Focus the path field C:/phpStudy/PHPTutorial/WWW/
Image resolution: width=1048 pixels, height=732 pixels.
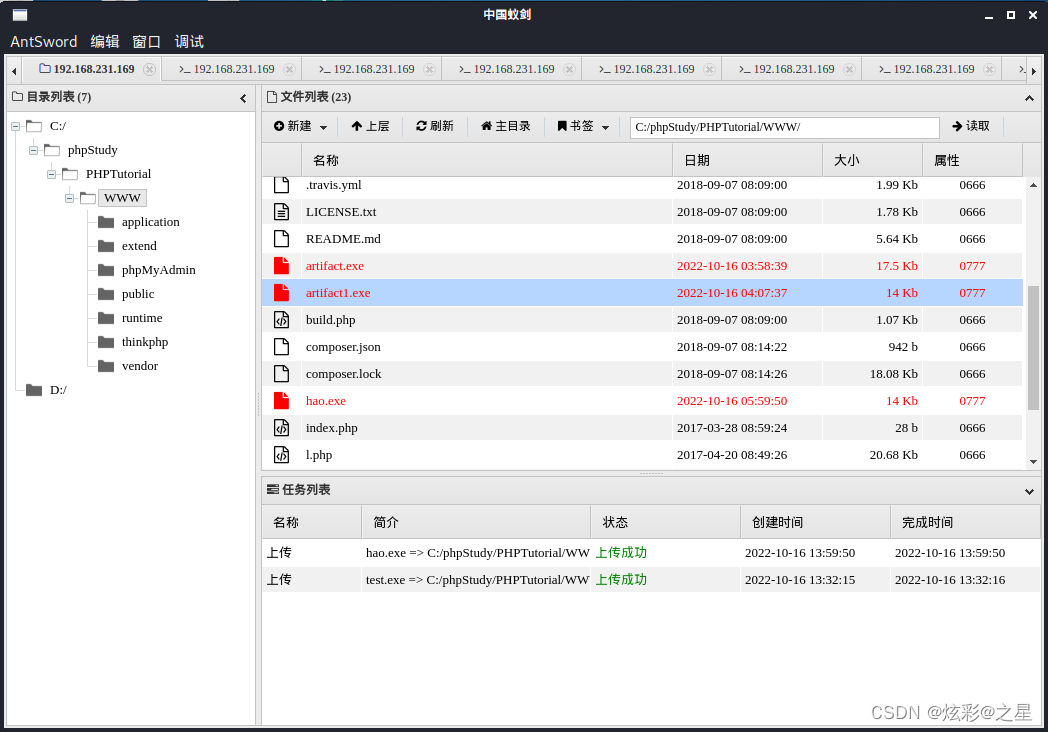tap(784, 127)
